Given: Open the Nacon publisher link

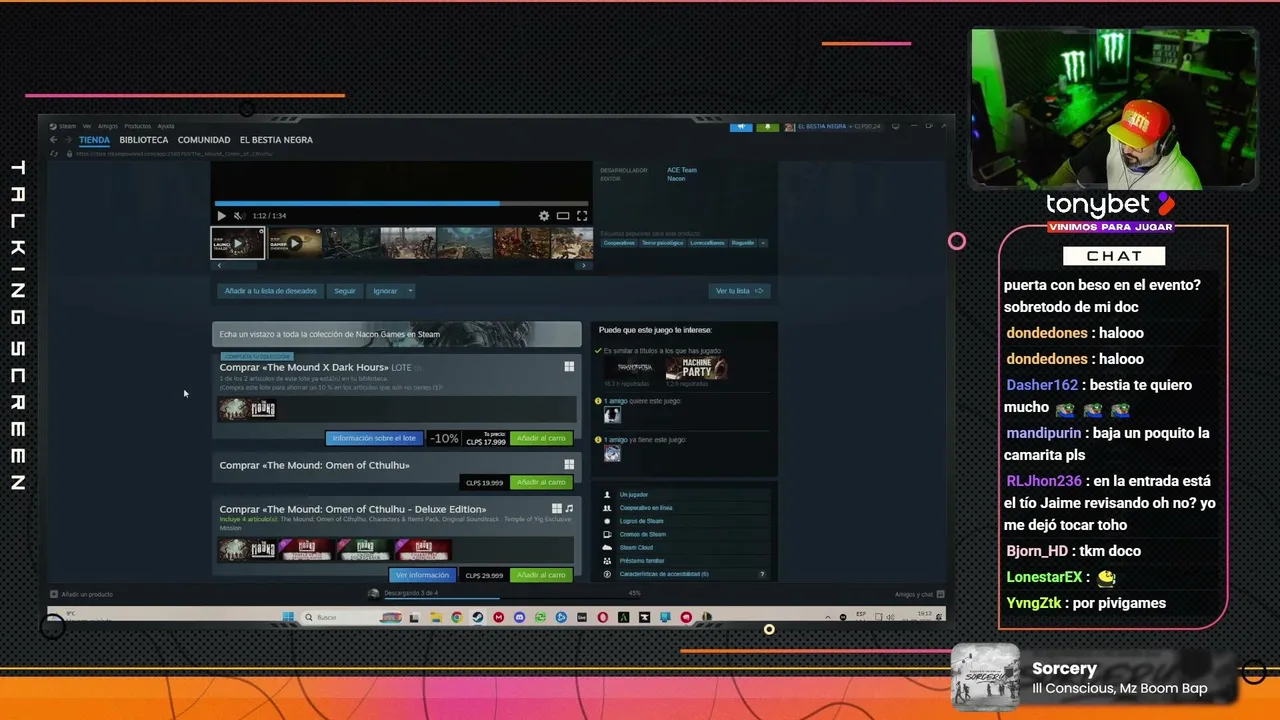Looking at the screenshot, I should tap(676, 178).
